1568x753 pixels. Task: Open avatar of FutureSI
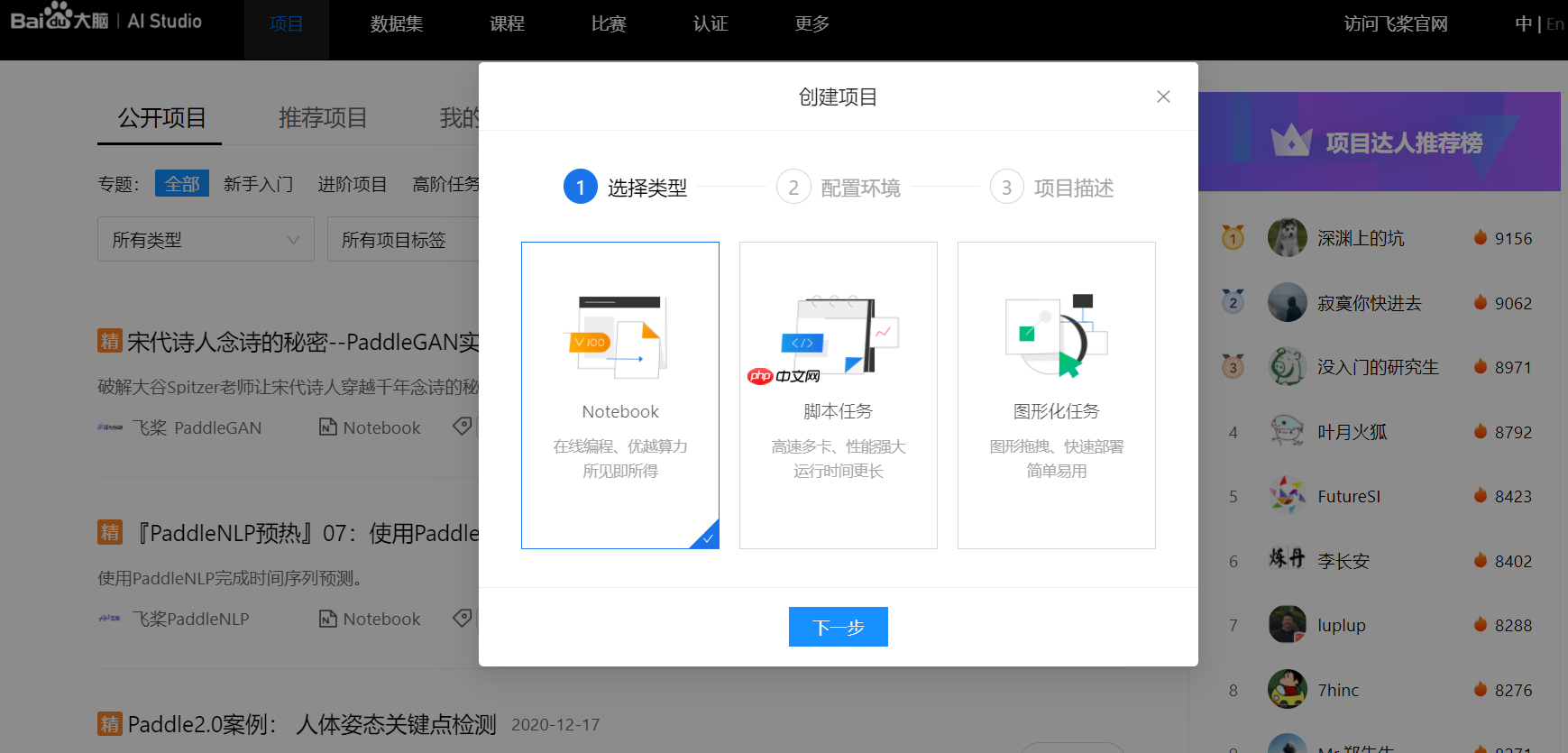[x=1288, y=495]
